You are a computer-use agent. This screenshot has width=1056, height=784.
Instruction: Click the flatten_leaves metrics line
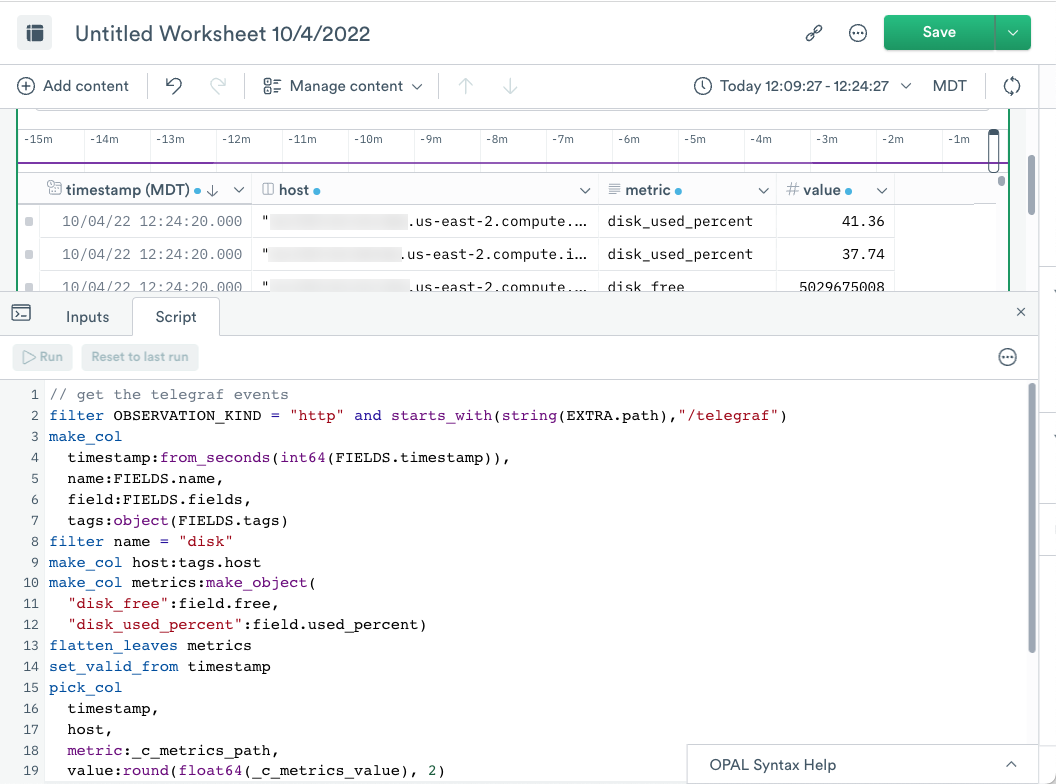150,645
